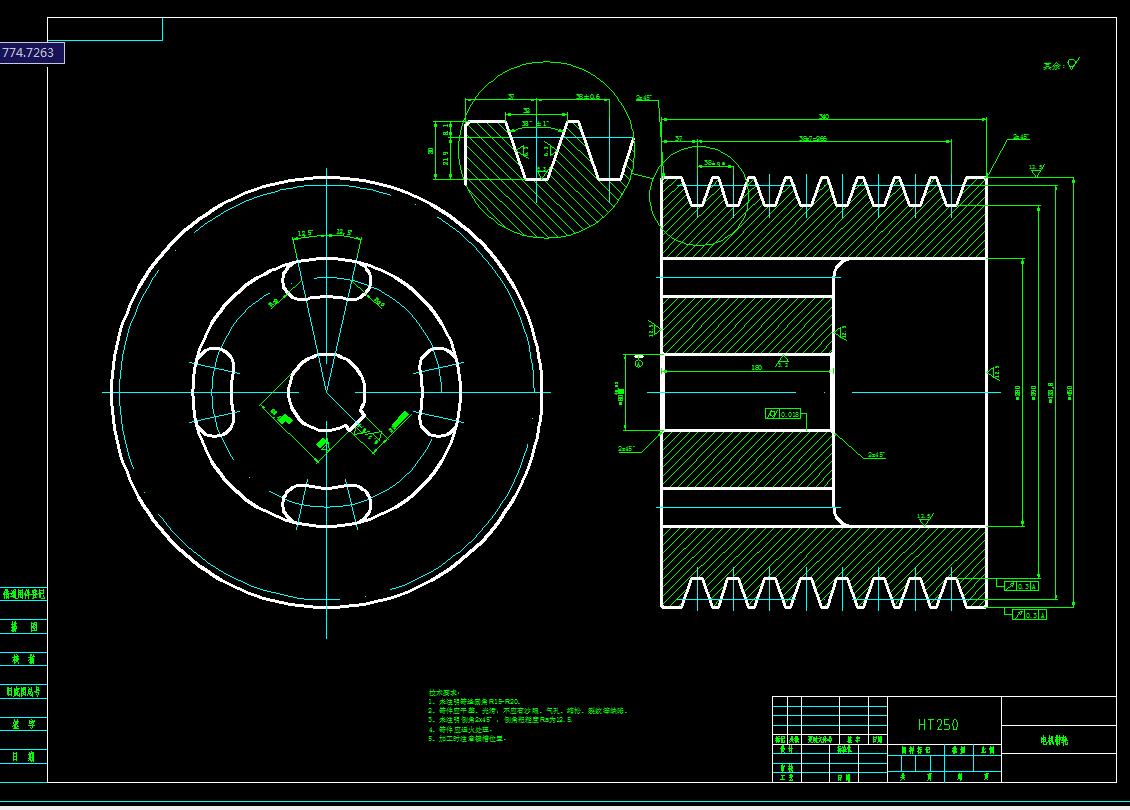Click the technical requirements note heading
The height and width of the screenshot is (810, 1130).
[443, 693]
